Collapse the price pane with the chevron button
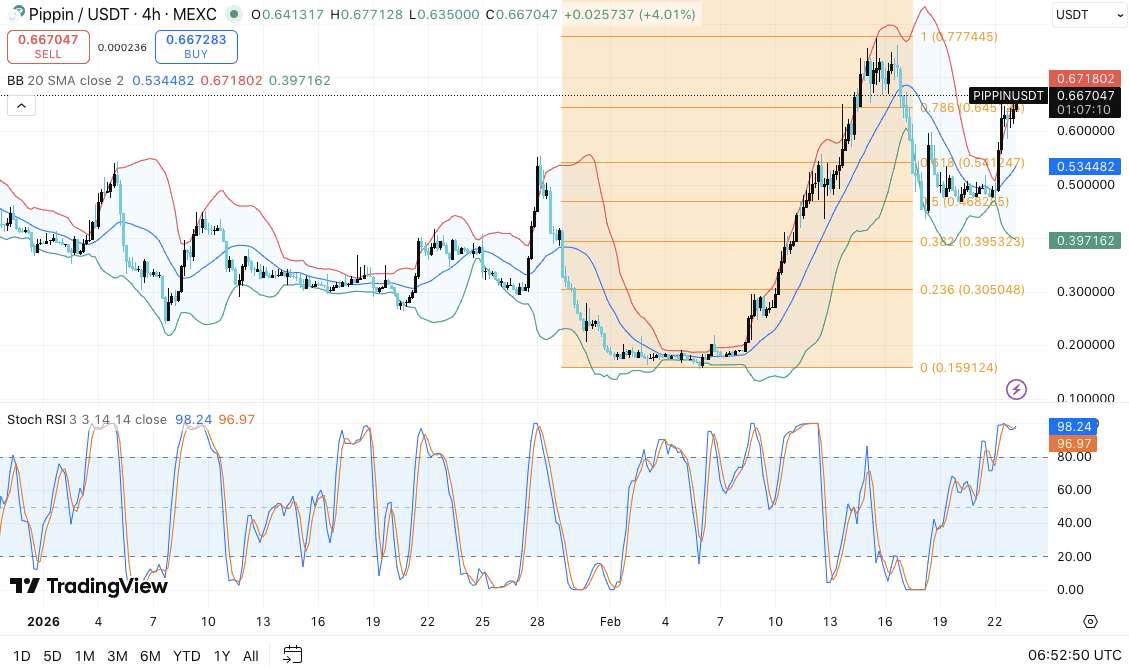This screenshot has height=670, width=1129. coord(21,104)
